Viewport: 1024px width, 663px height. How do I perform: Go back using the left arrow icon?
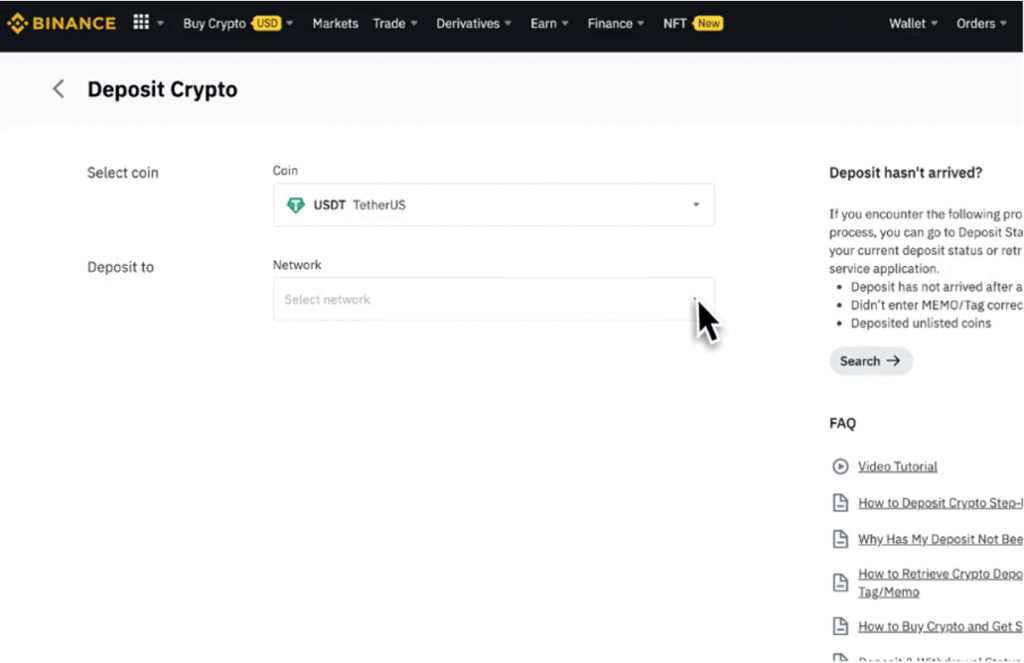tap(59, 89)
